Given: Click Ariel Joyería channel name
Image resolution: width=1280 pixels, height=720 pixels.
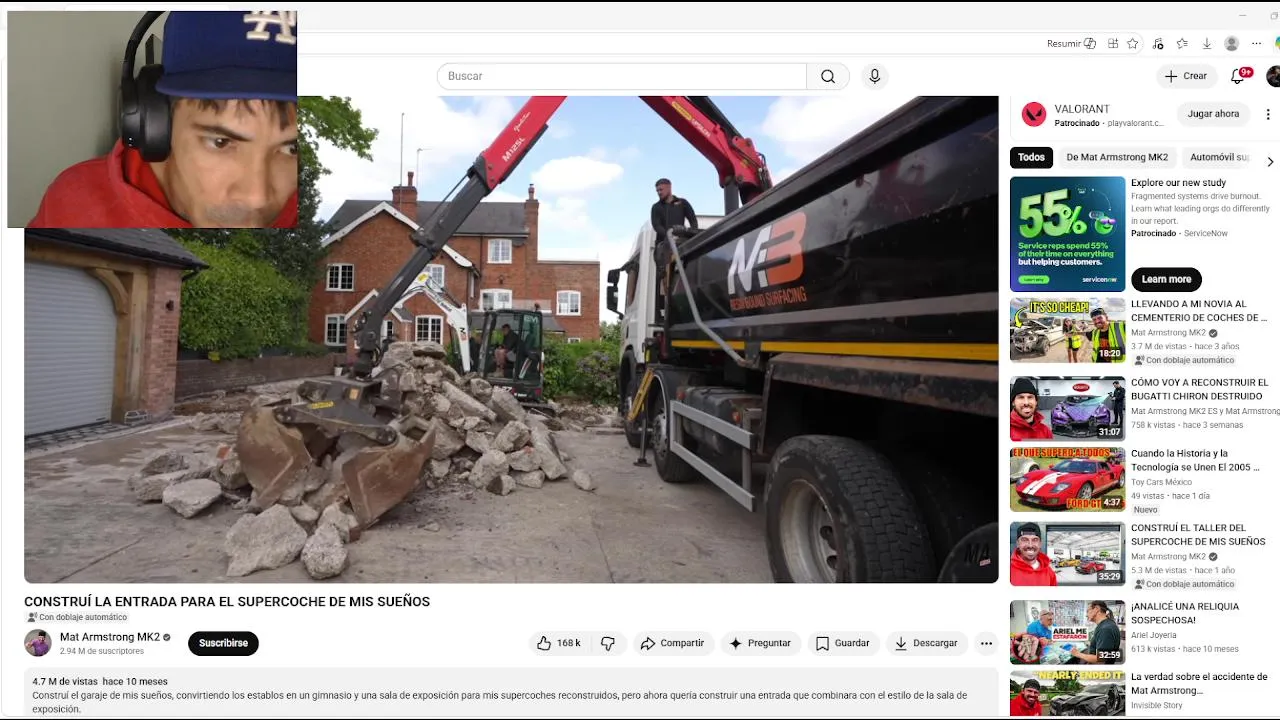Looking at the screenshot, I should coord(1156,635).
